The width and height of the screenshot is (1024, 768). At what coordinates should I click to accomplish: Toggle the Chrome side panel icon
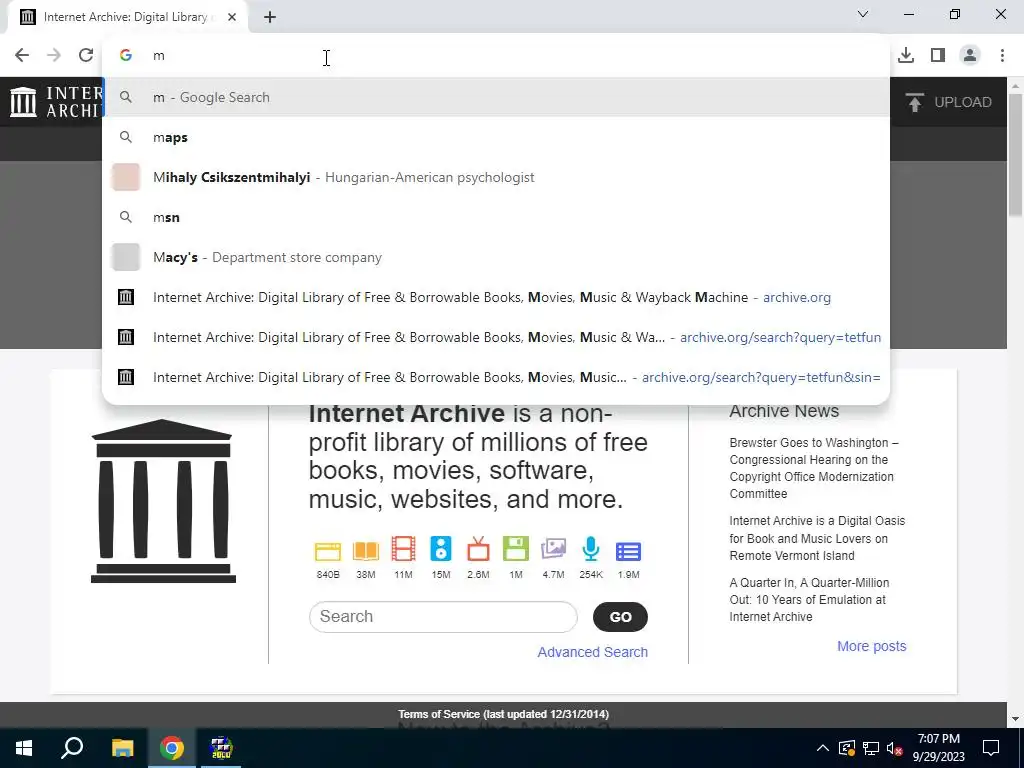point(938,56)
